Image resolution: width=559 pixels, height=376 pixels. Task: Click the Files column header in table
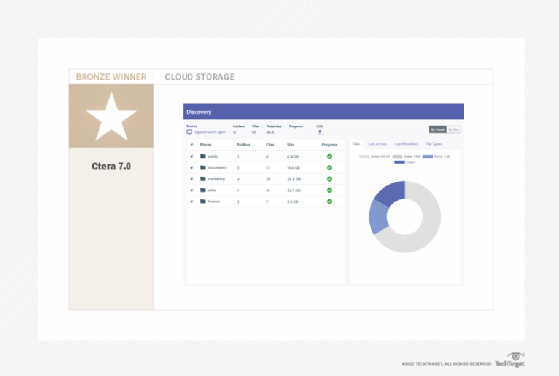click(270, 145)
